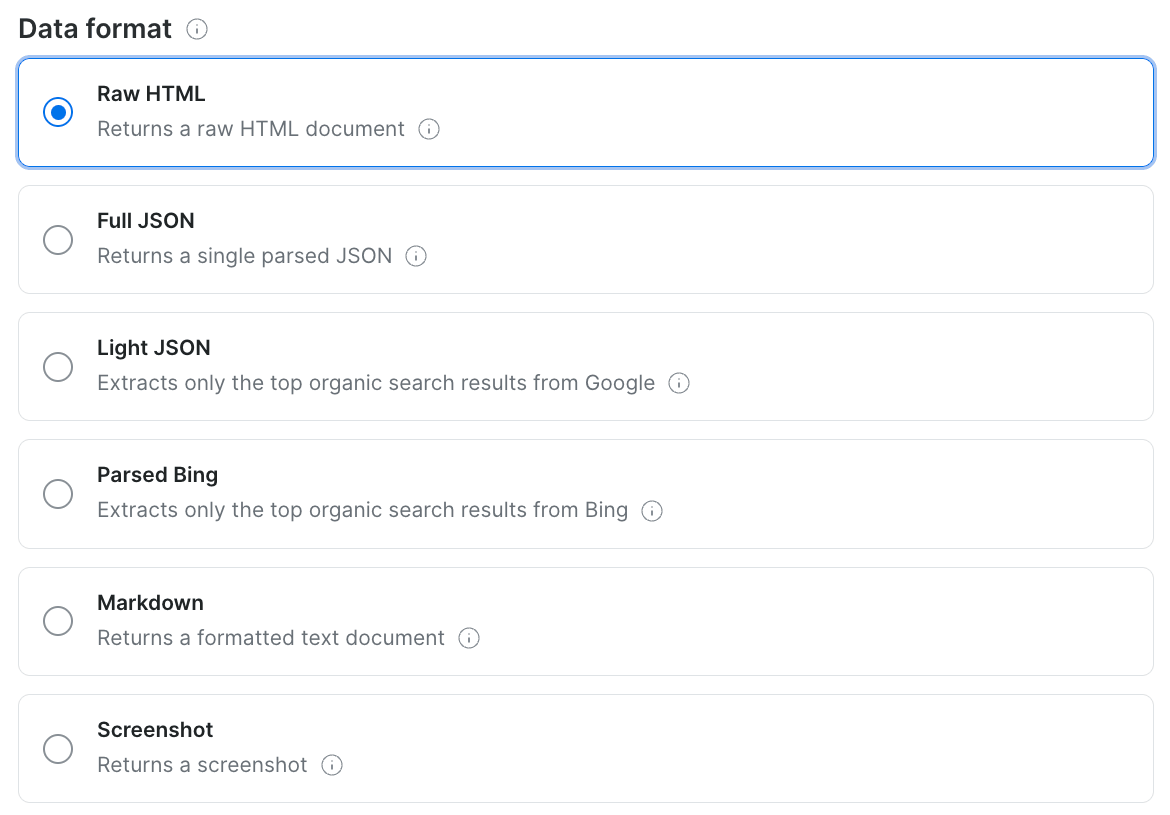Click text 'Returns a screenshot'

point(202,765)
